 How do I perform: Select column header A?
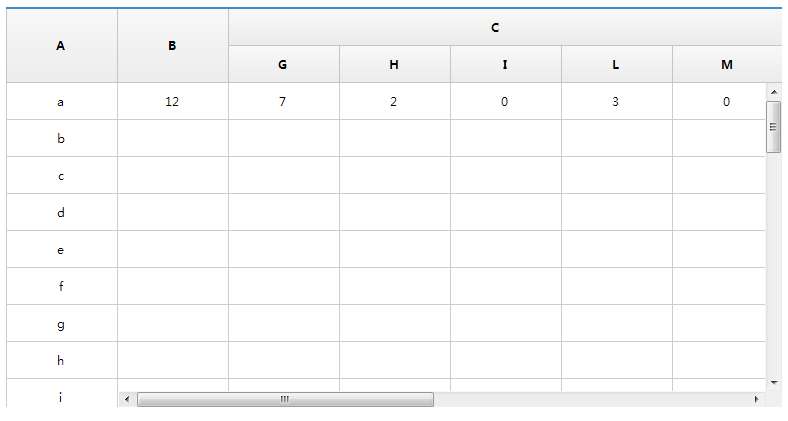click(61, 46)
